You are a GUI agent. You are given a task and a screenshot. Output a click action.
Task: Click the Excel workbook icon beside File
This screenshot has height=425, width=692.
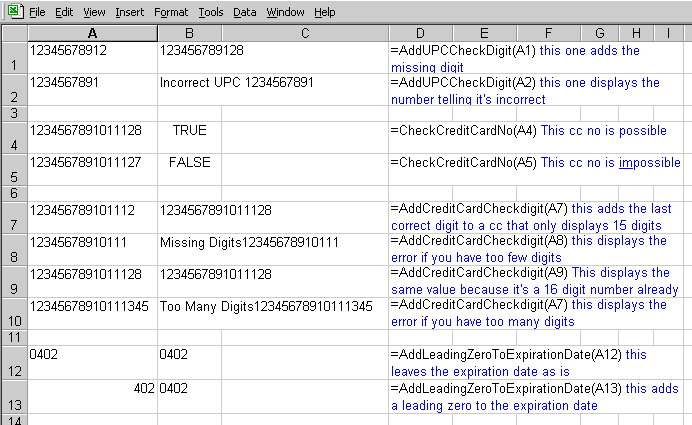coord(15,11)
